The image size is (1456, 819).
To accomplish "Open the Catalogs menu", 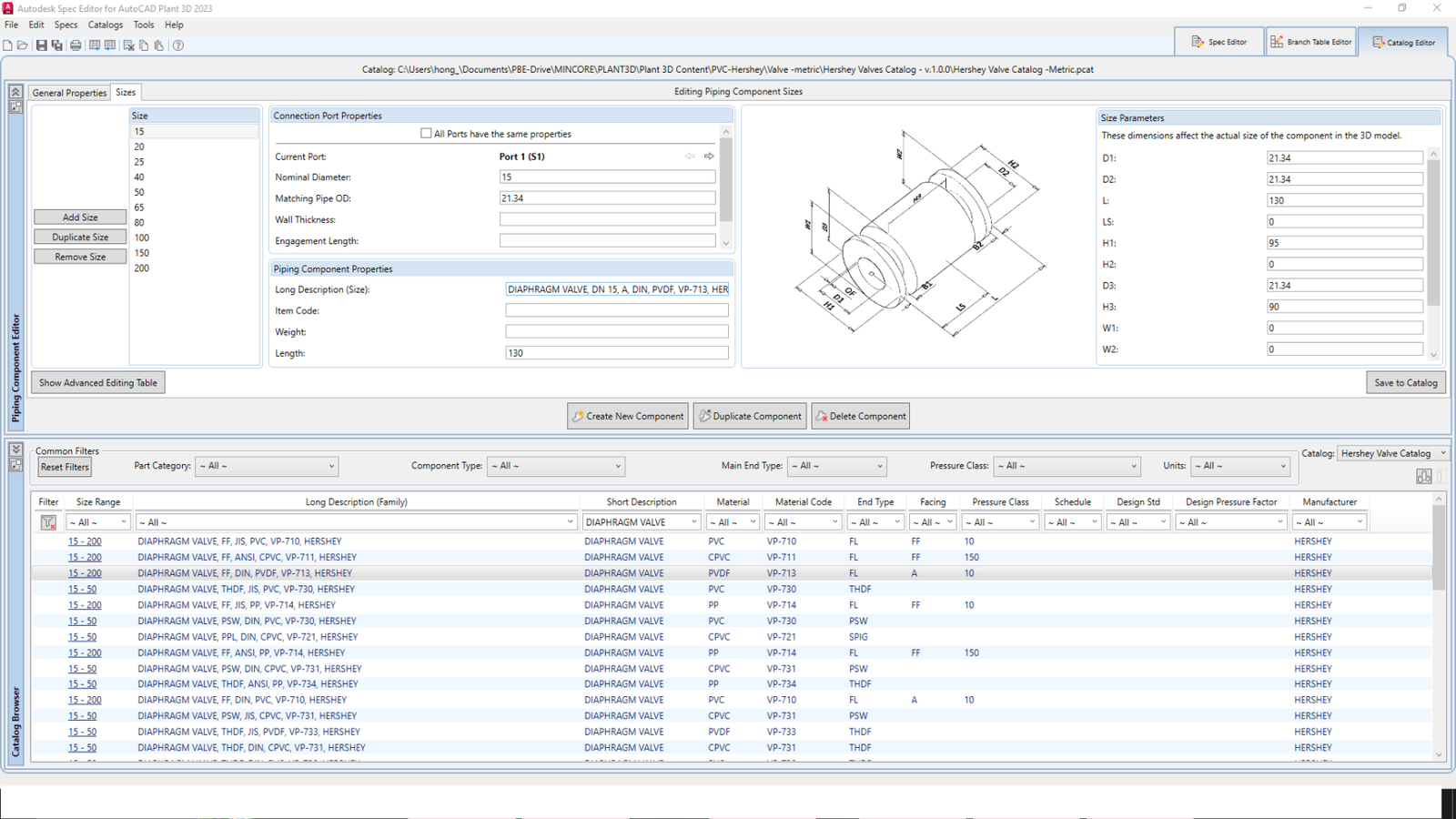I will [x=106, y=25].
